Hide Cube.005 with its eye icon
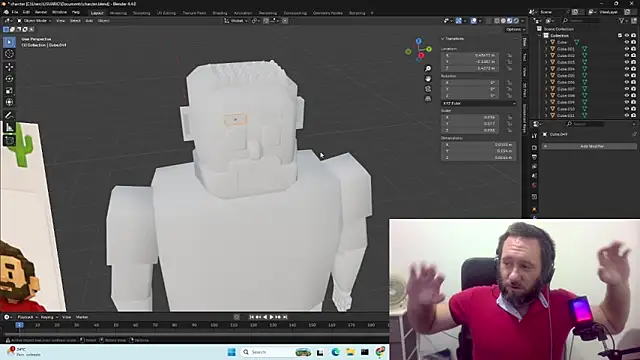Screen dimensions: 640x360 pyautogui.click(x=627, y=76)
